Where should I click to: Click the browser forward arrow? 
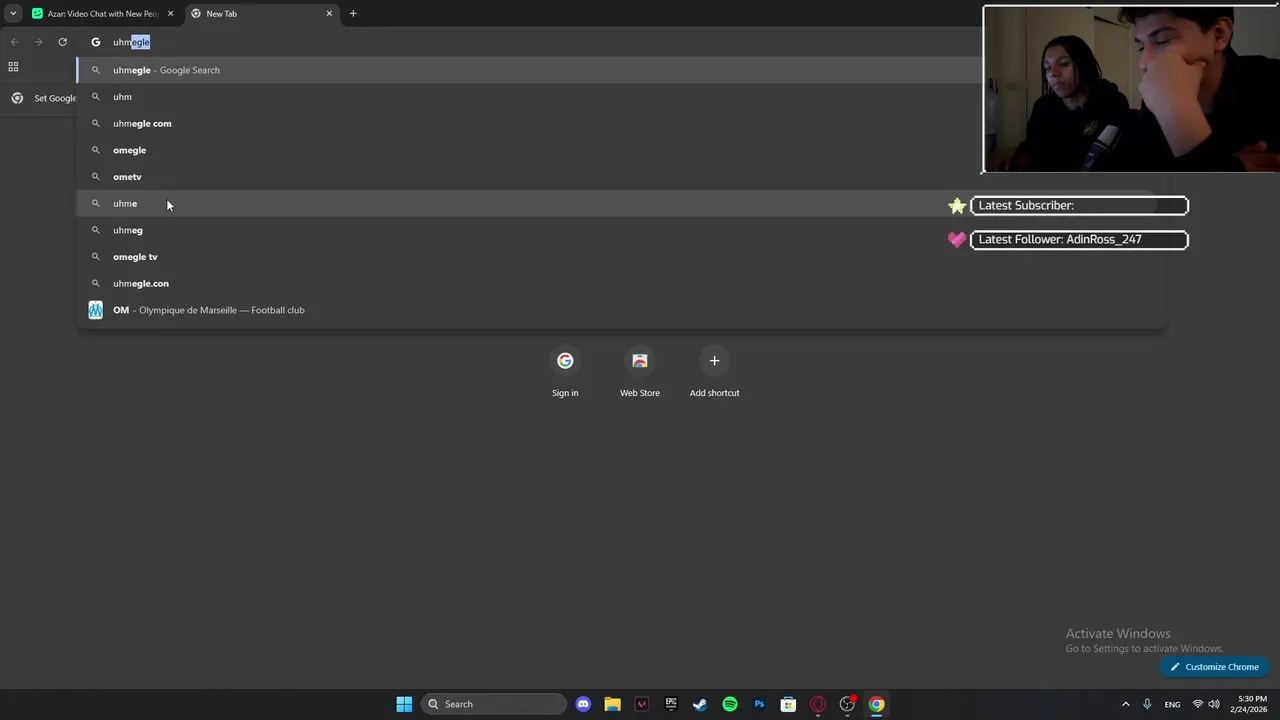click(38, 42)
